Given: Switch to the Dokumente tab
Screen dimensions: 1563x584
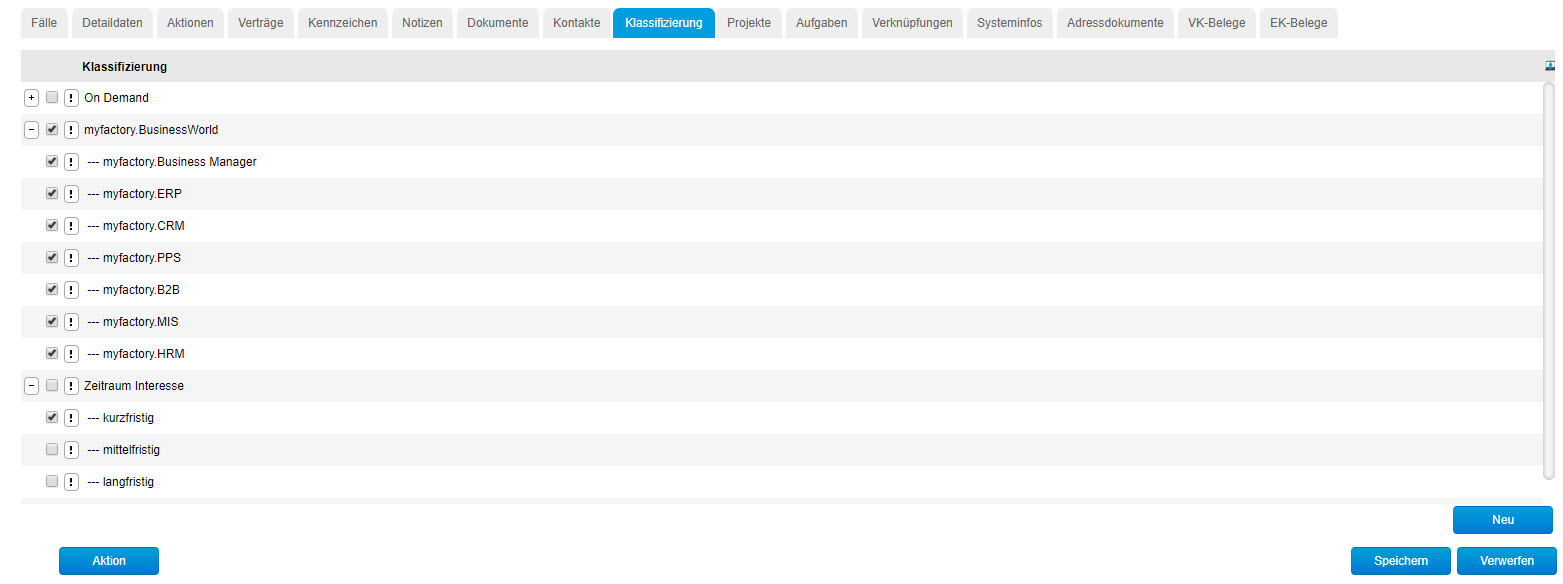Looking at the screenshot, I should click(x=498, y=23).
